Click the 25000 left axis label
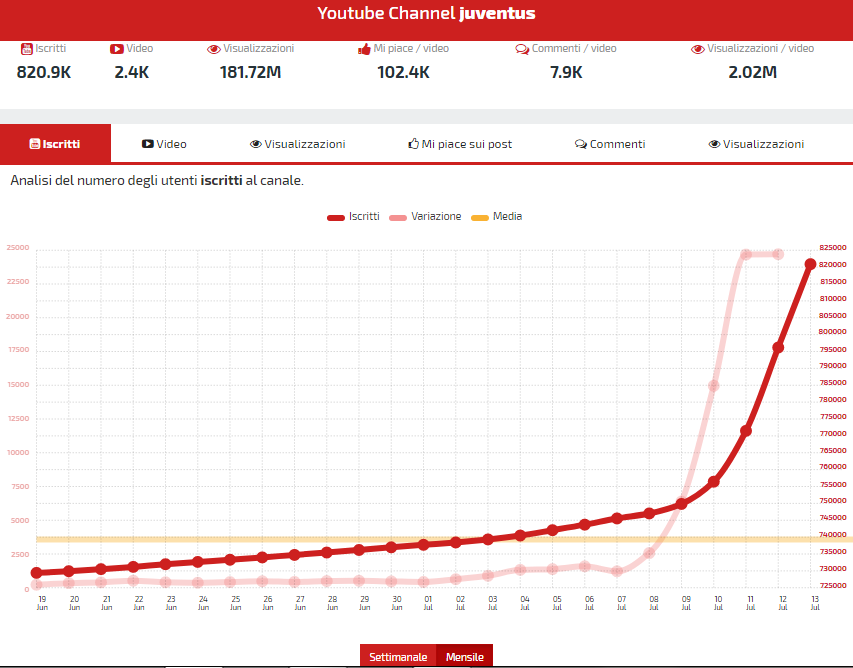This screenshot has width=853, height=668. (18, 248)
